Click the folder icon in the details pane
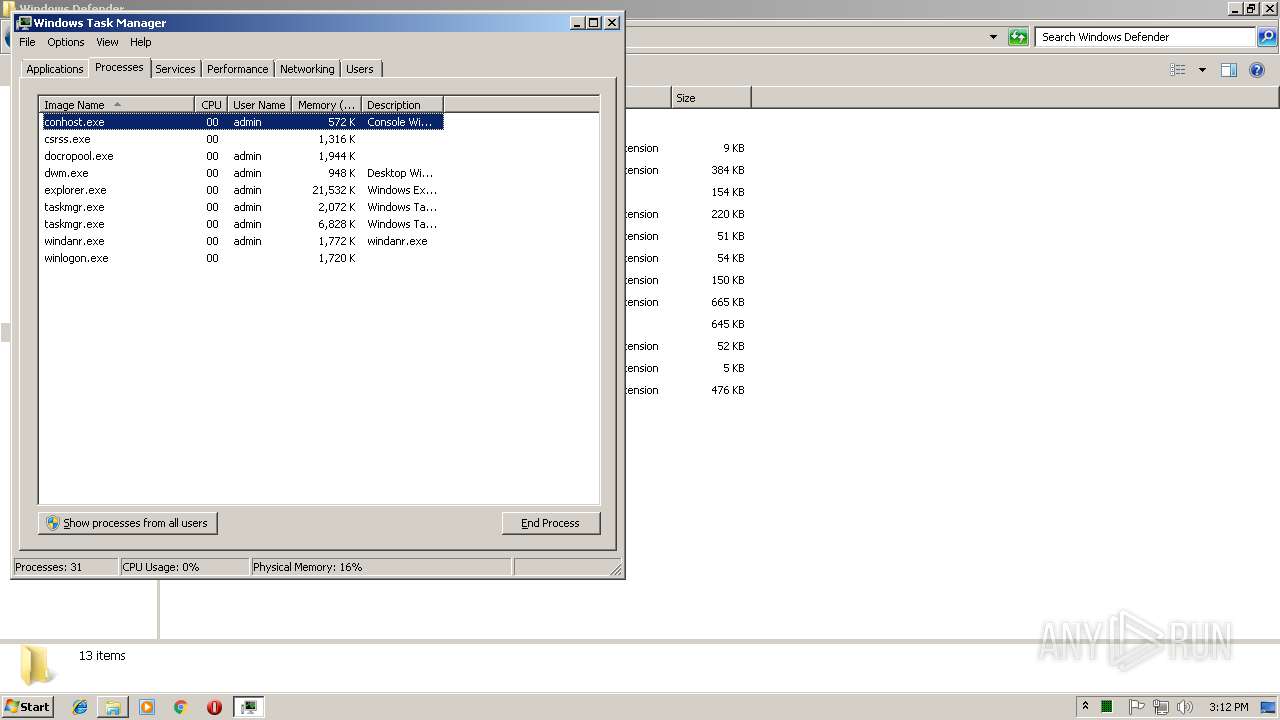The width and height of the screenshot is (1280, 720). 37,665
